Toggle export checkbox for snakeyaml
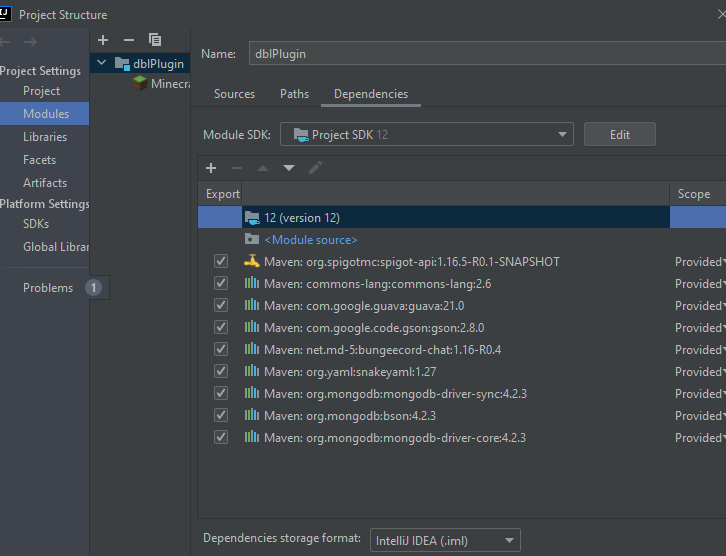726x556 pixels. (221, 372)
